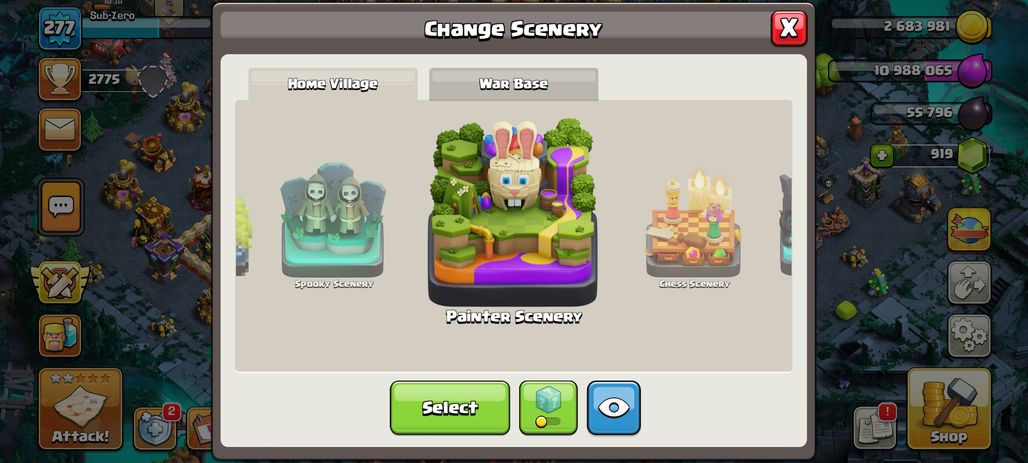Close the Change Scenery dialog
1028x463 pixels.
tap(789, 28)
